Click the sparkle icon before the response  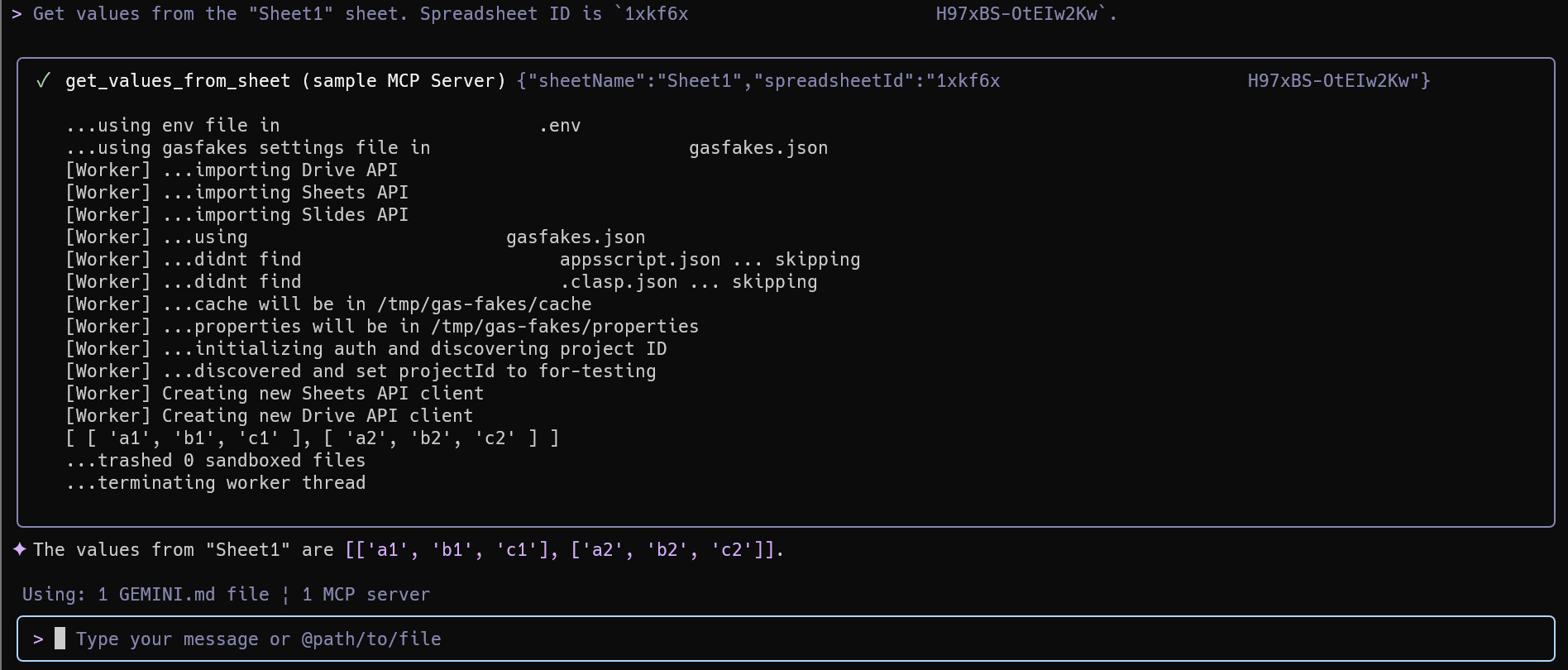click(20, 549)
